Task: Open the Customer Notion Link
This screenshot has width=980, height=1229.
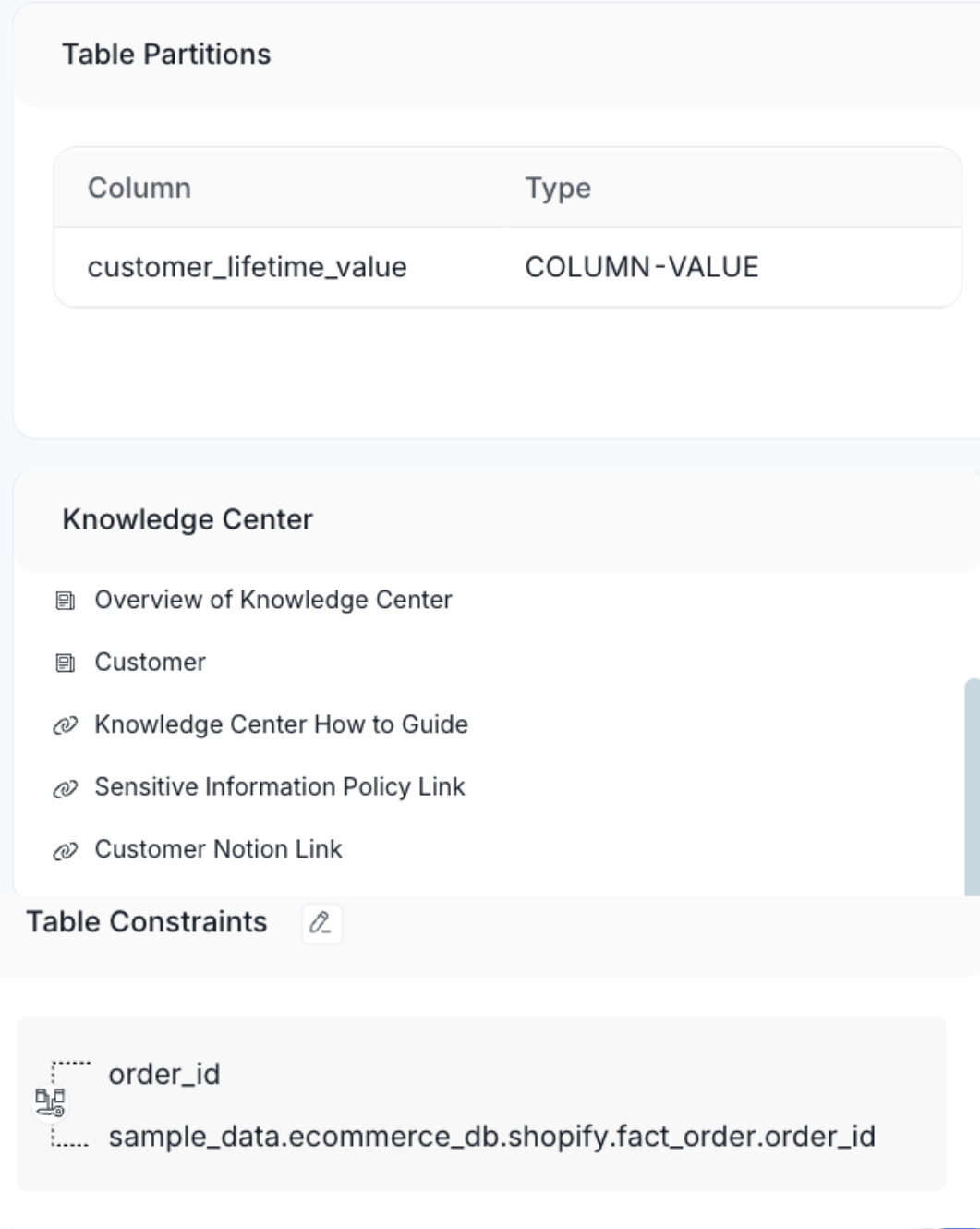Action: [x=217, y=849]
